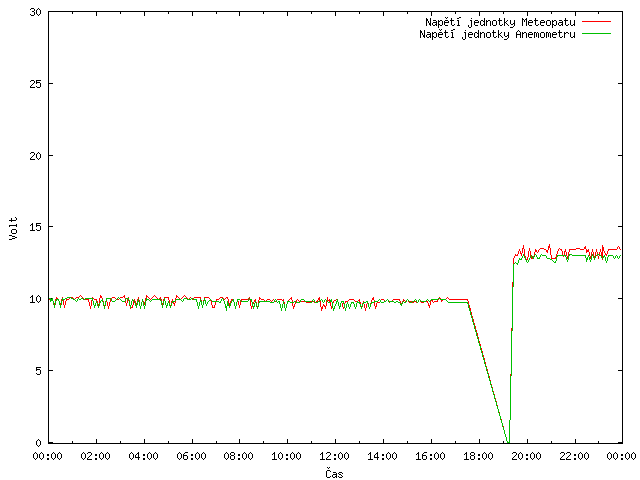
Task: Click the 06:00 time tick label
Action: point(191,456)
